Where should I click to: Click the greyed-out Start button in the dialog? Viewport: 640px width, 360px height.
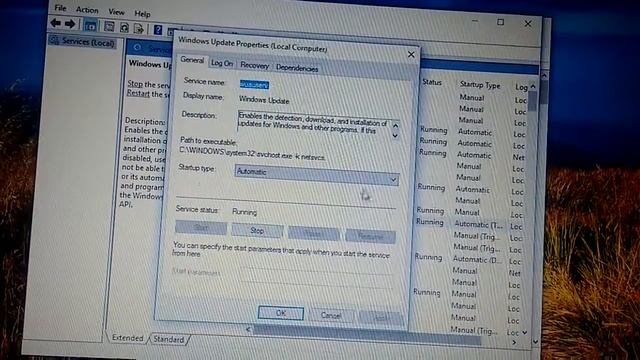201,228
